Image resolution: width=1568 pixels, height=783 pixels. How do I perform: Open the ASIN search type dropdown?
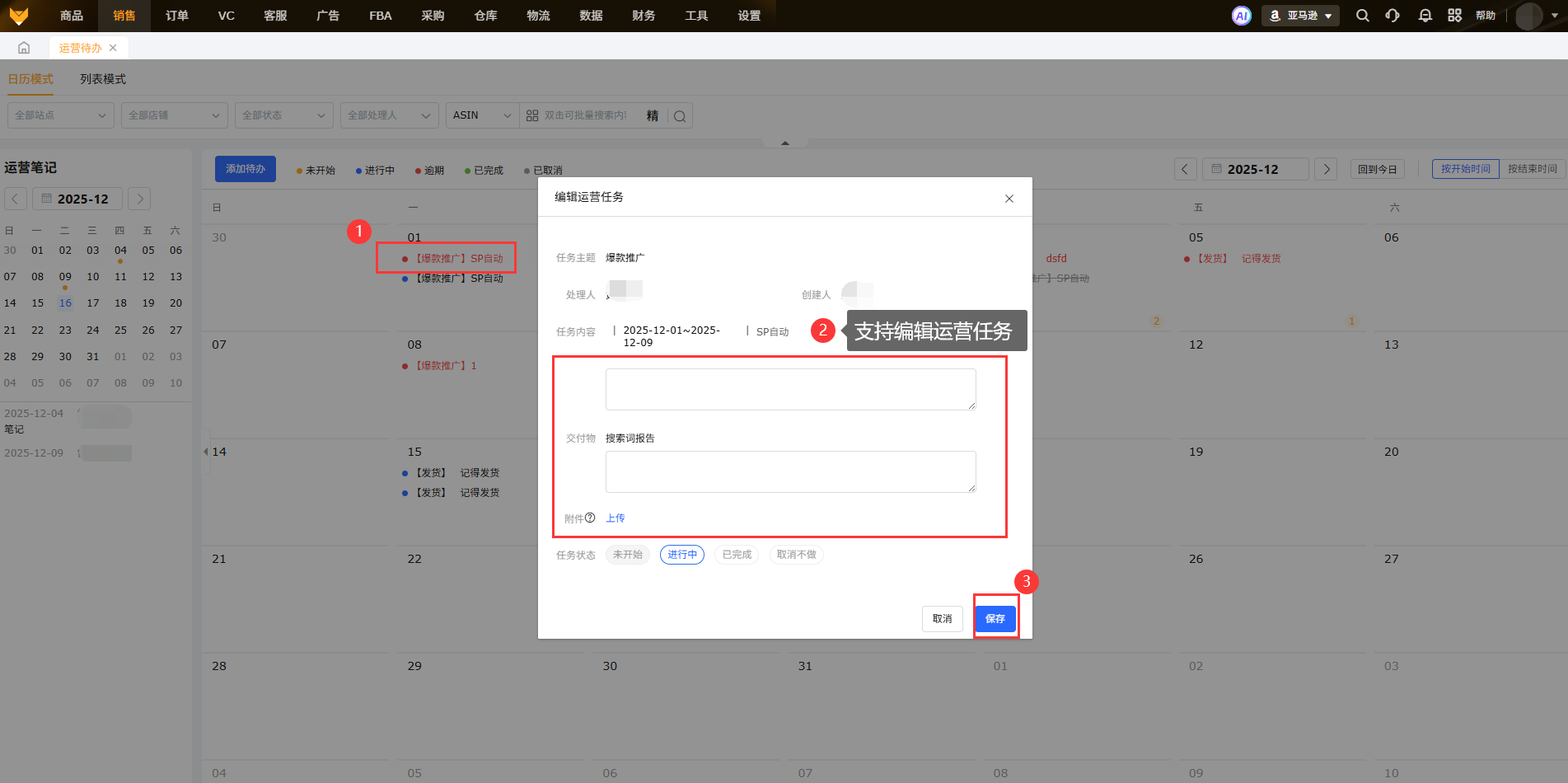(483, 115)
